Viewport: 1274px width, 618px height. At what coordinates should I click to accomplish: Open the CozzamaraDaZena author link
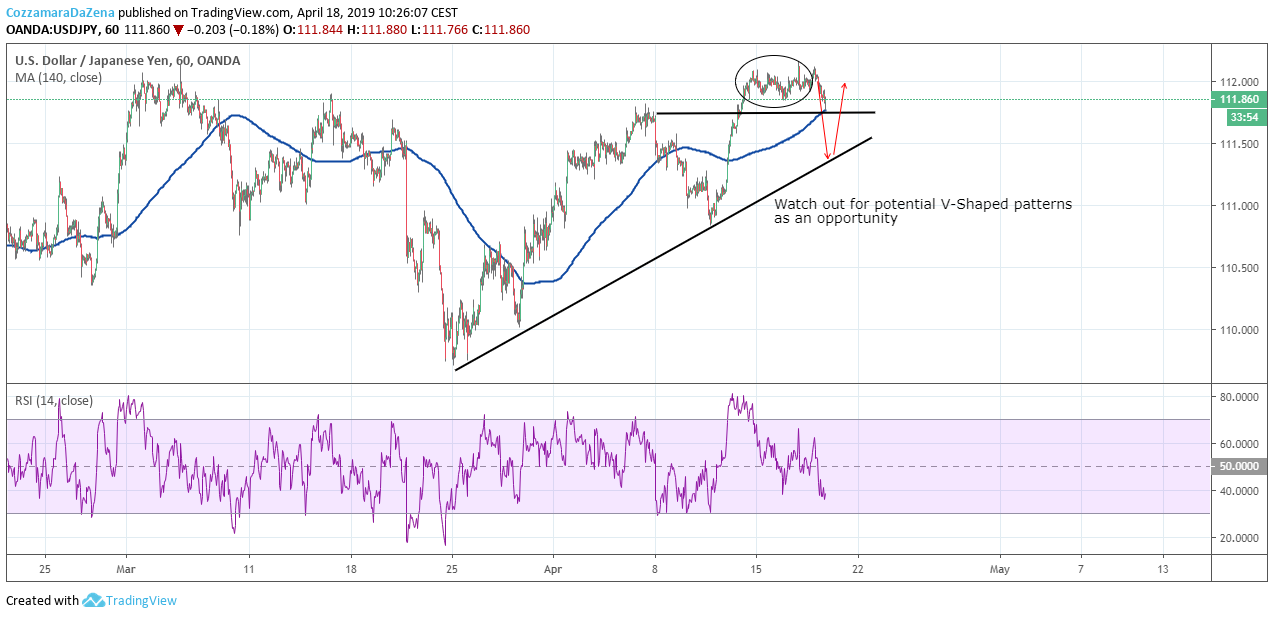pyautogui.click(x=60, y=12)
